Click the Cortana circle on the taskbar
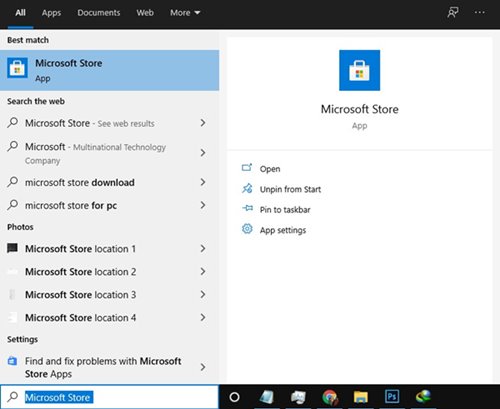 (235, 397)
